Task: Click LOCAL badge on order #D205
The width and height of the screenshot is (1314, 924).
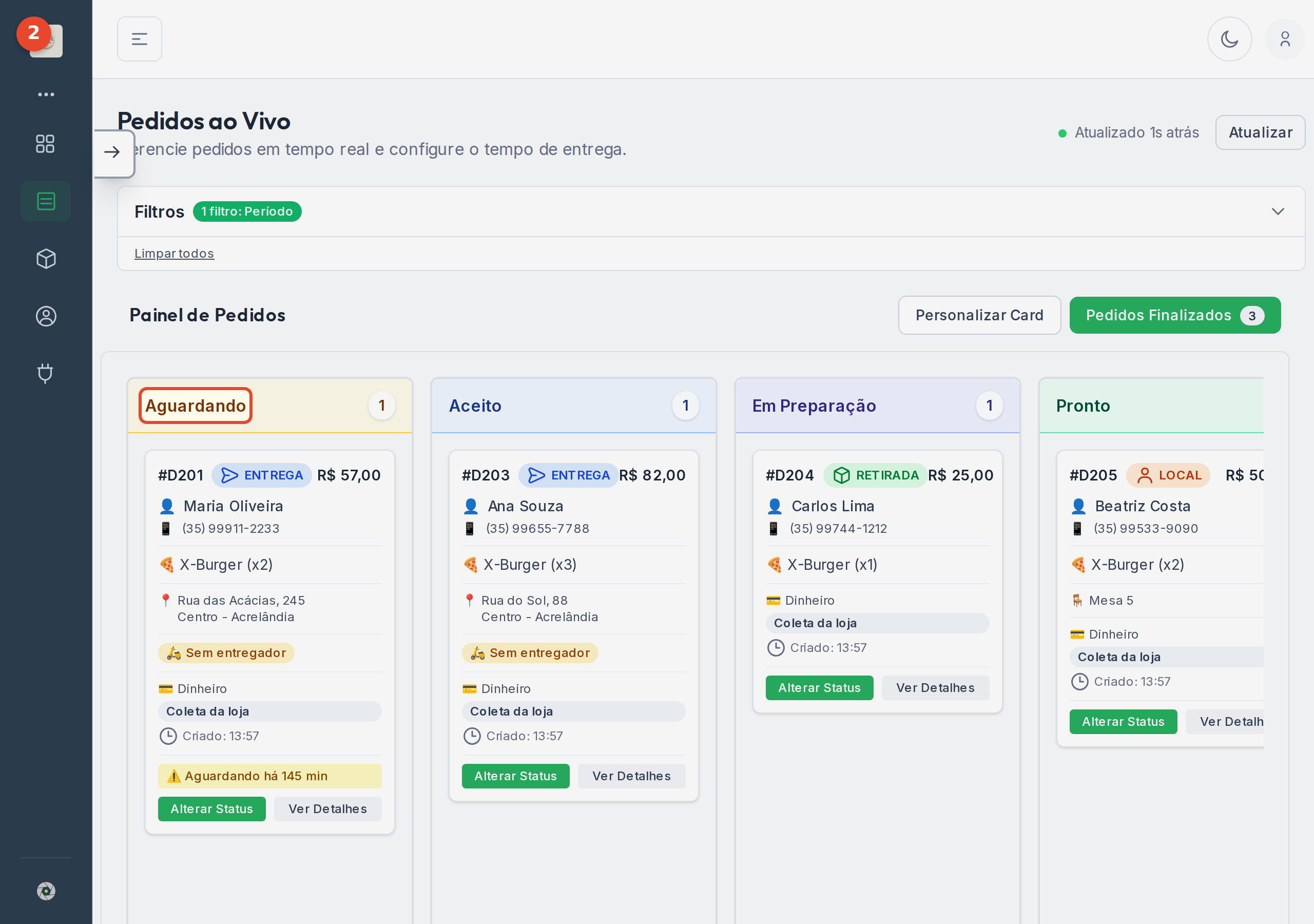Action: [x=1168, y=475]
